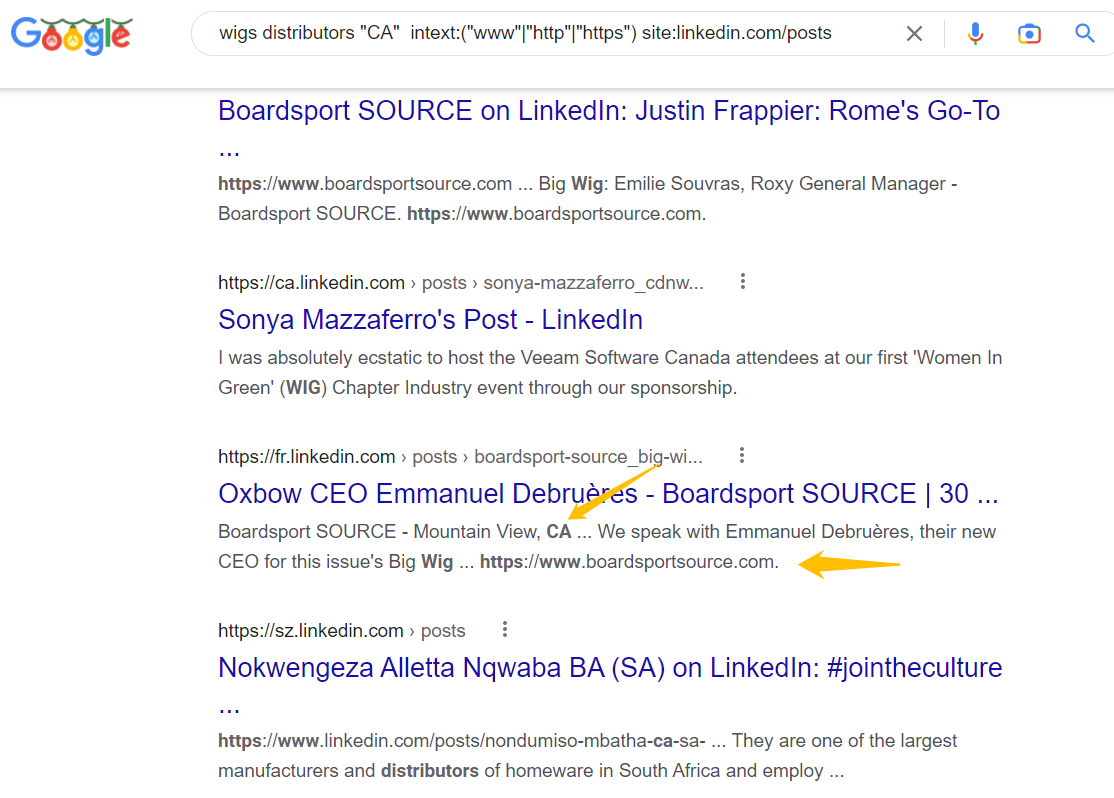Open Google Lens image search
Screen dimensions: 1114x798
1029,34
